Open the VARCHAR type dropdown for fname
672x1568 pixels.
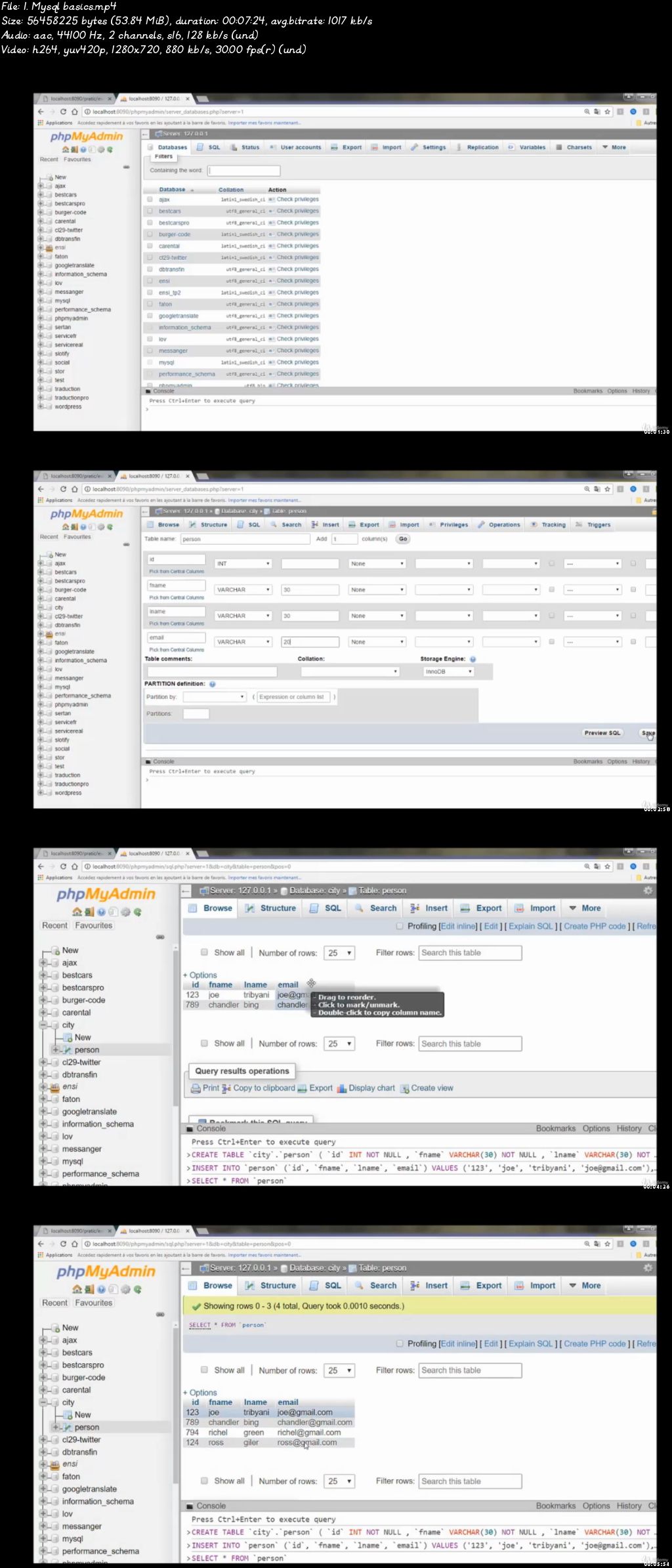coord(243,590)
